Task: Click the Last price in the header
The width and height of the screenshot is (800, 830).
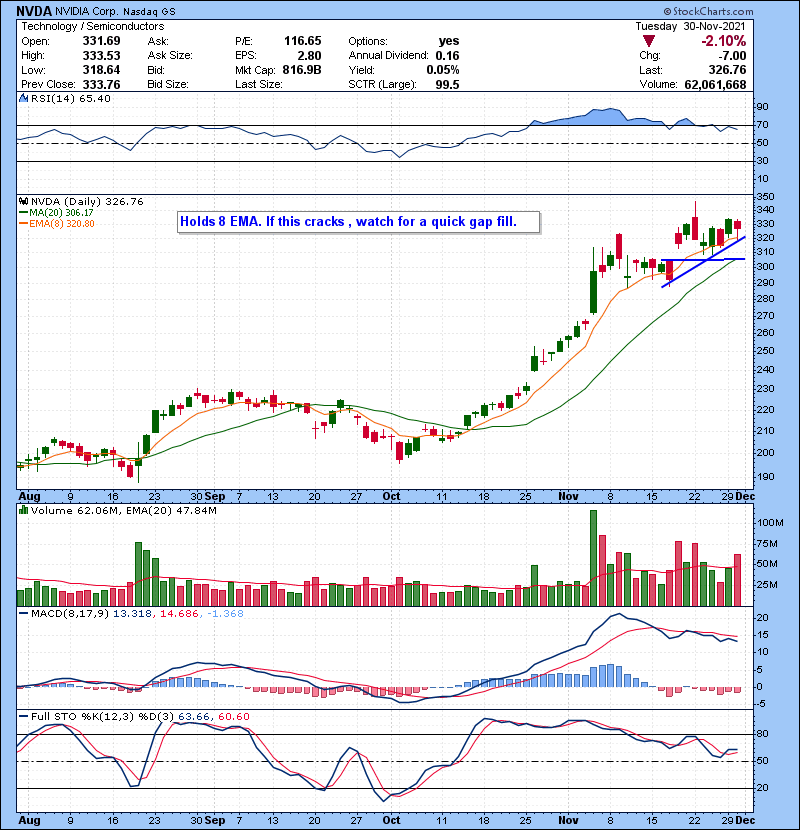Action: point(727,70)
